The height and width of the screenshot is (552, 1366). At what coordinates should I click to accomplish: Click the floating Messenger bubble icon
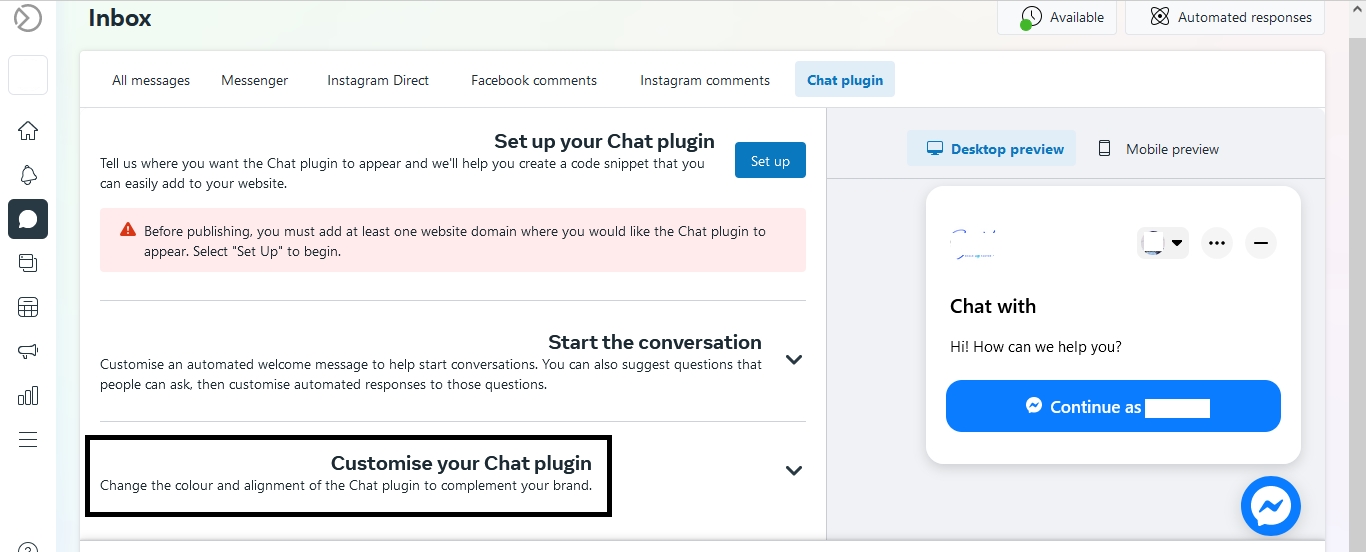[1270, 506]
